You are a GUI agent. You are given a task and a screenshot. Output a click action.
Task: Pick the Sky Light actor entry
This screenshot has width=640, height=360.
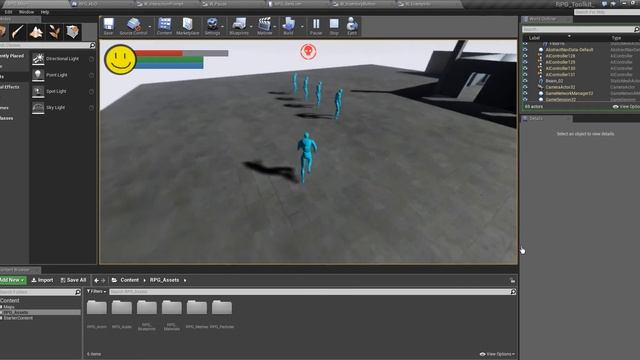[x=63, y=108]
